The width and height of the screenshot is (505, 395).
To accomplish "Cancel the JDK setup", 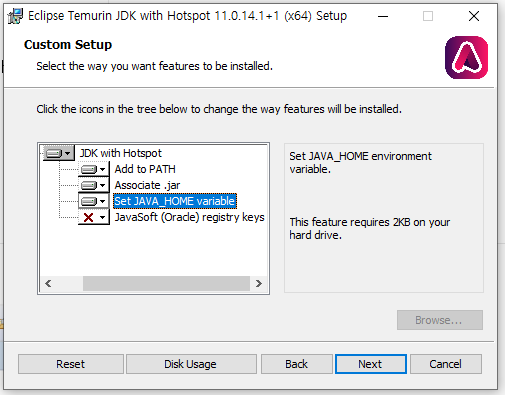I will pos(446,364).
